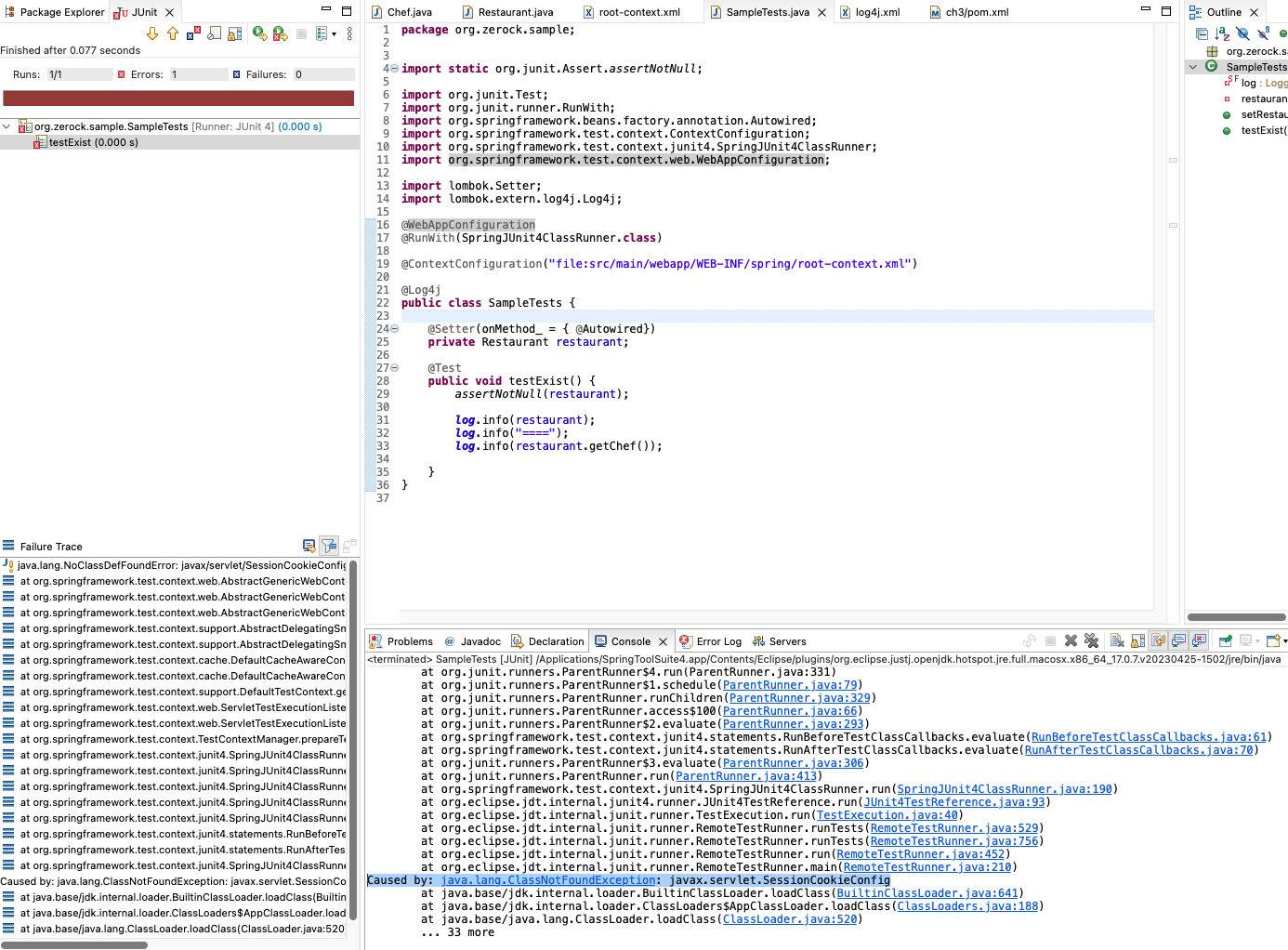Toggle stack trace filter in Failure Trace
This screenshot has height=950, width=1288.
329,546
